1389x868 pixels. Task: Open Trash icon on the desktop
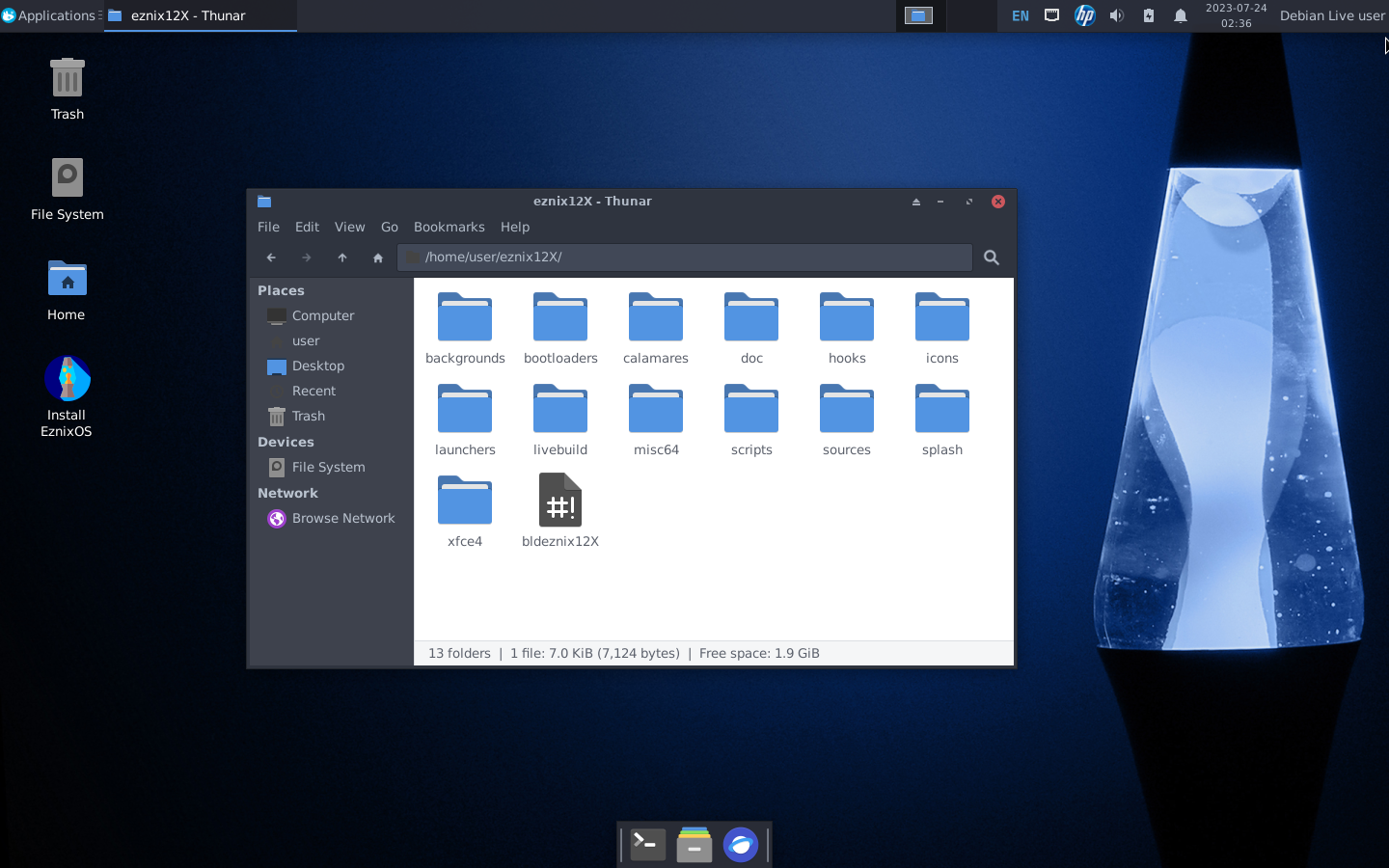68,78
